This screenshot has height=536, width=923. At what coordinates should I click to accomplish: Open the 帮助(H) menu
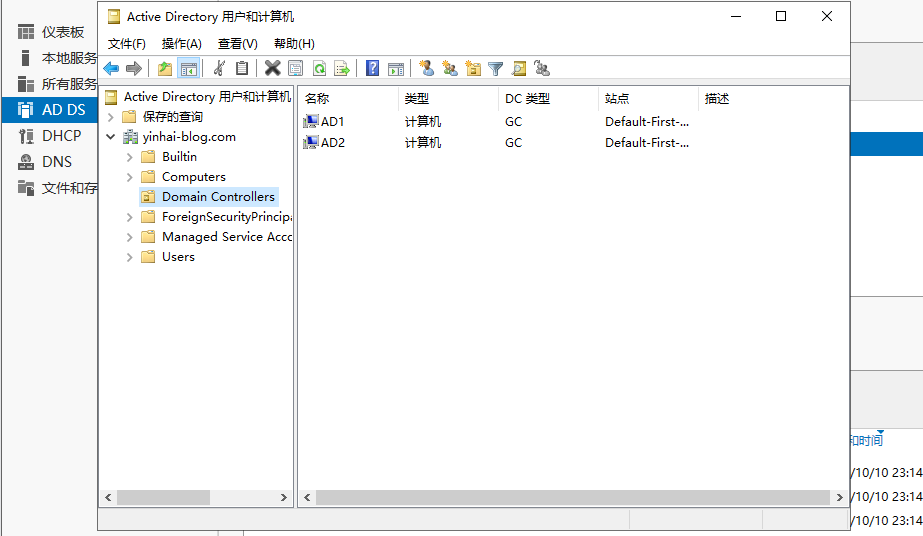coord(294,44)
